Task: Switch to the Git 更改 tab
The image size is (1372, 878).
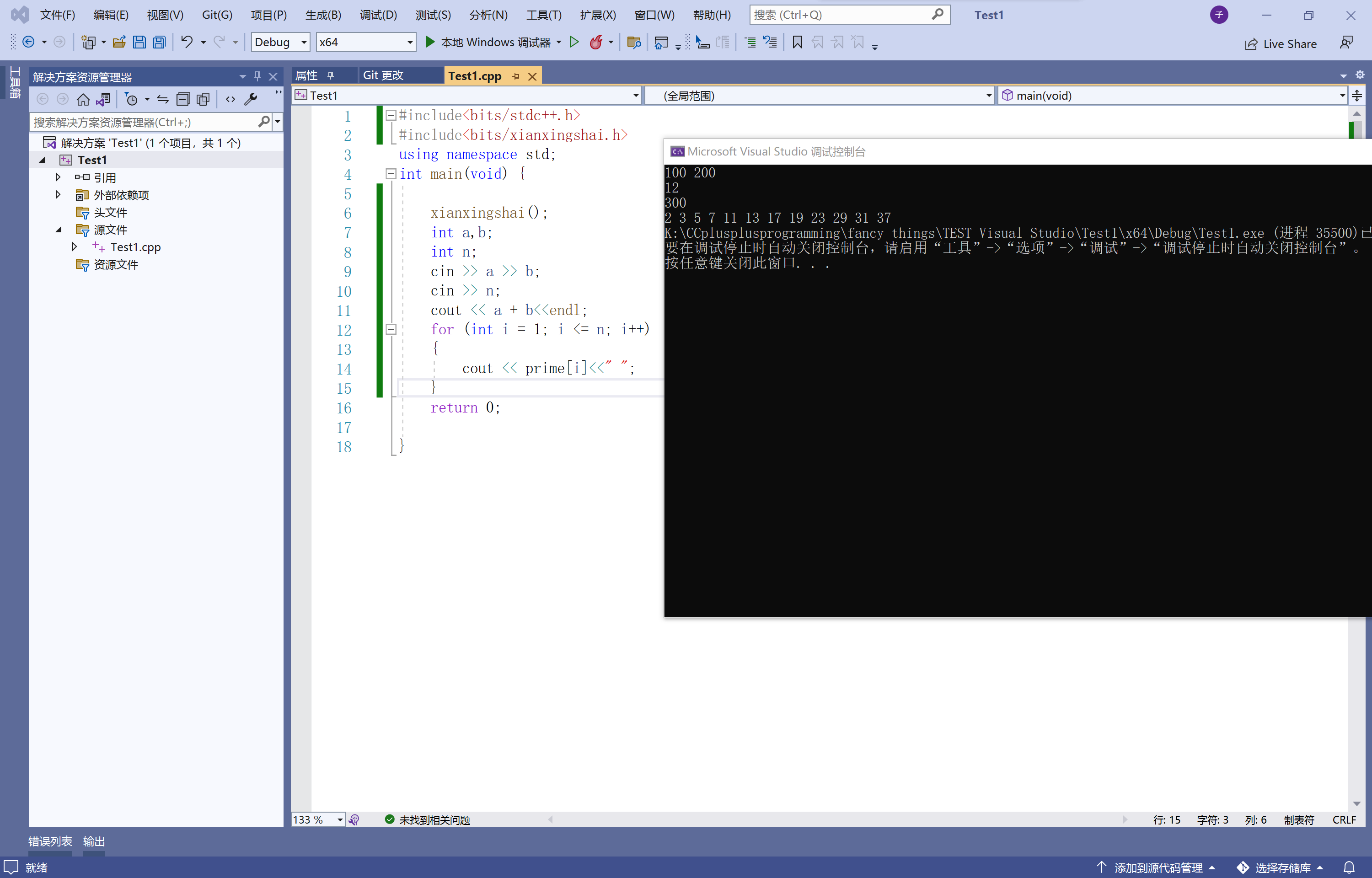Action: [384, 75]
